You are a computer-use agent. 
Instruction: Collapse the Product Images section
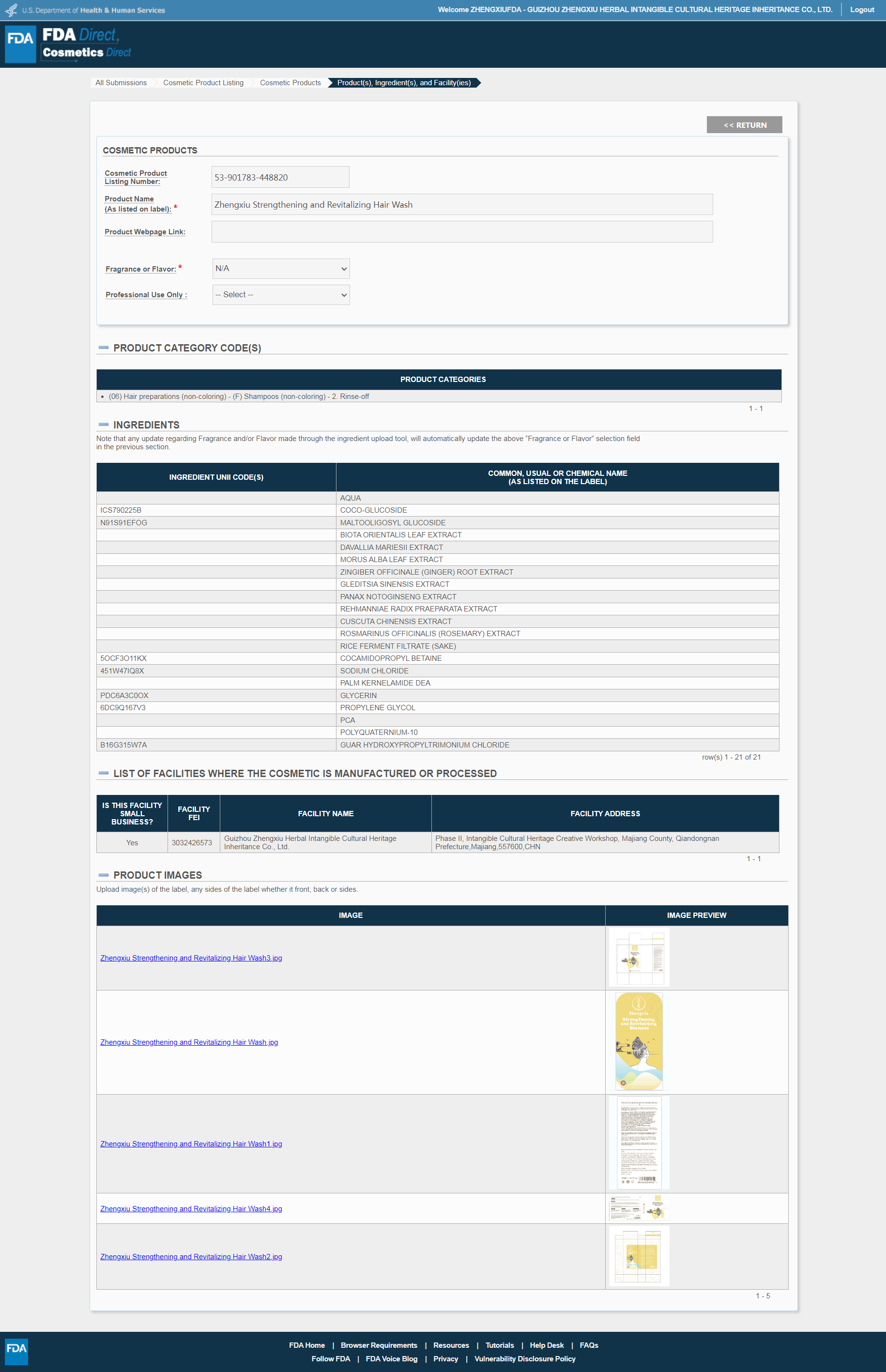pyautogui.click(x=104, y=875)
